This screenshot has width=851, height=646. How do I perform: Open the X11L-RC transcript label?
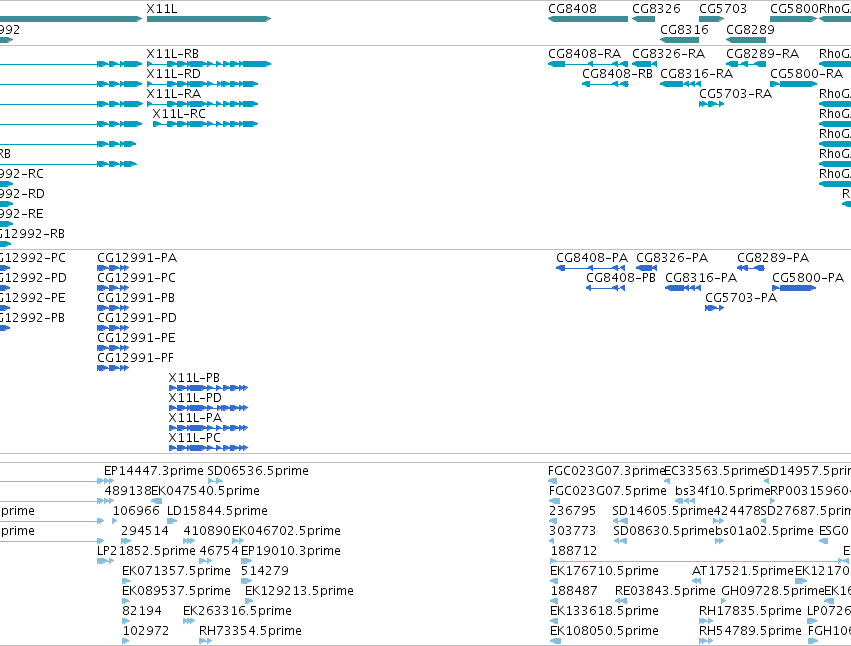[179, 114]
